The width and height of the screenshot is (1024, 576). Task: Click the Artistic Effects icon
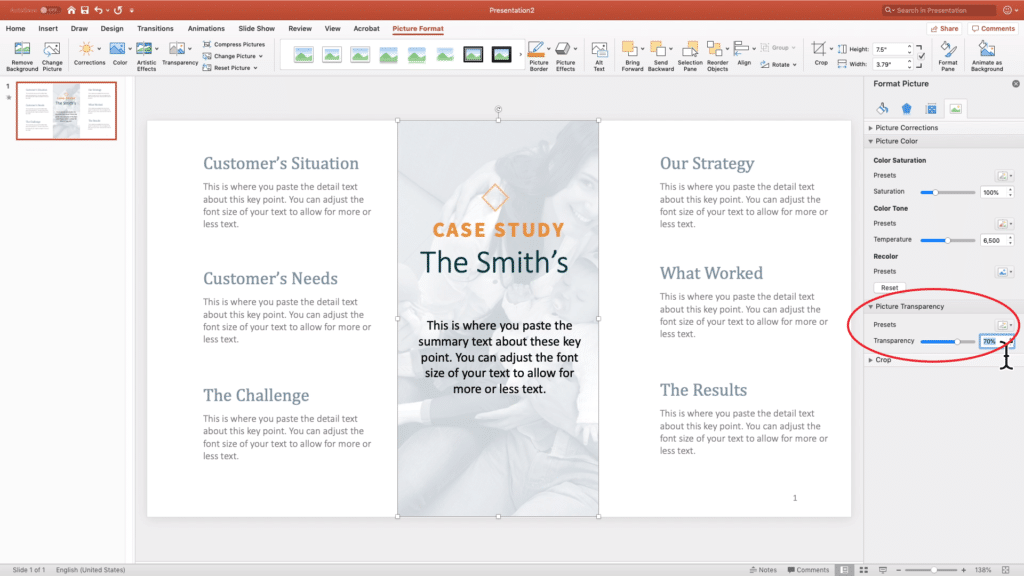point(146,48)
